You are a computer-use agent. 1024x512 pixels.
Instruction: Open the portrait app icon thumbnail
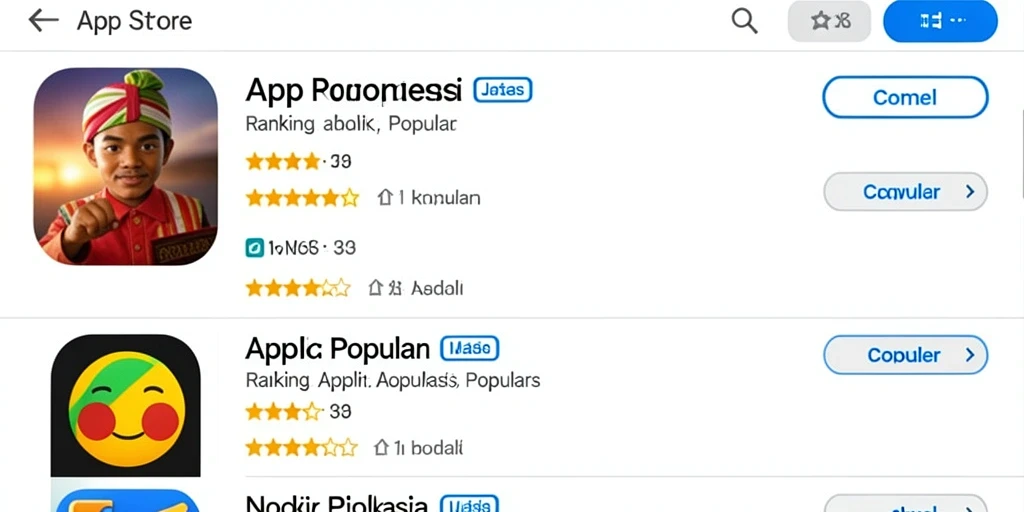tap(125, 167)
